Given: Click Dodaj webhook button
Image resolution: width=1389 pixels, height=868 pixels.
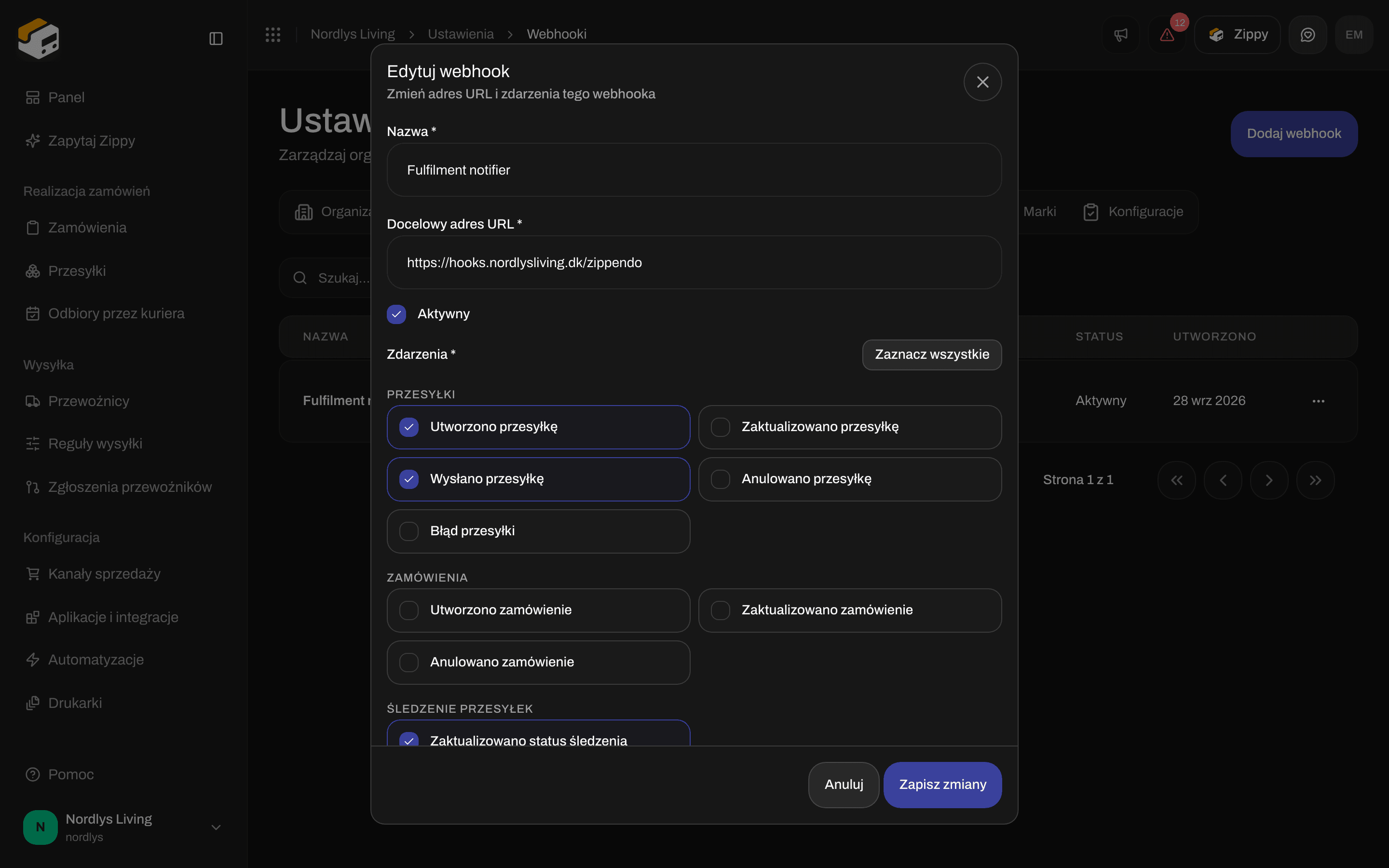Looking at the screenshot, I should pos(1294,134).
